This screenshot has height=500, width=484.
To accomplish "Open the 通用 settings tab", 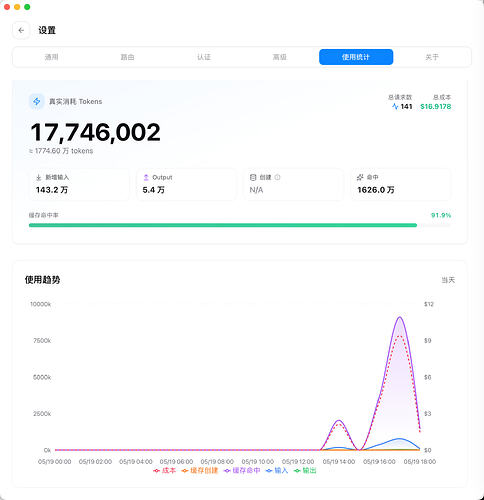I will tap(52, 57).
